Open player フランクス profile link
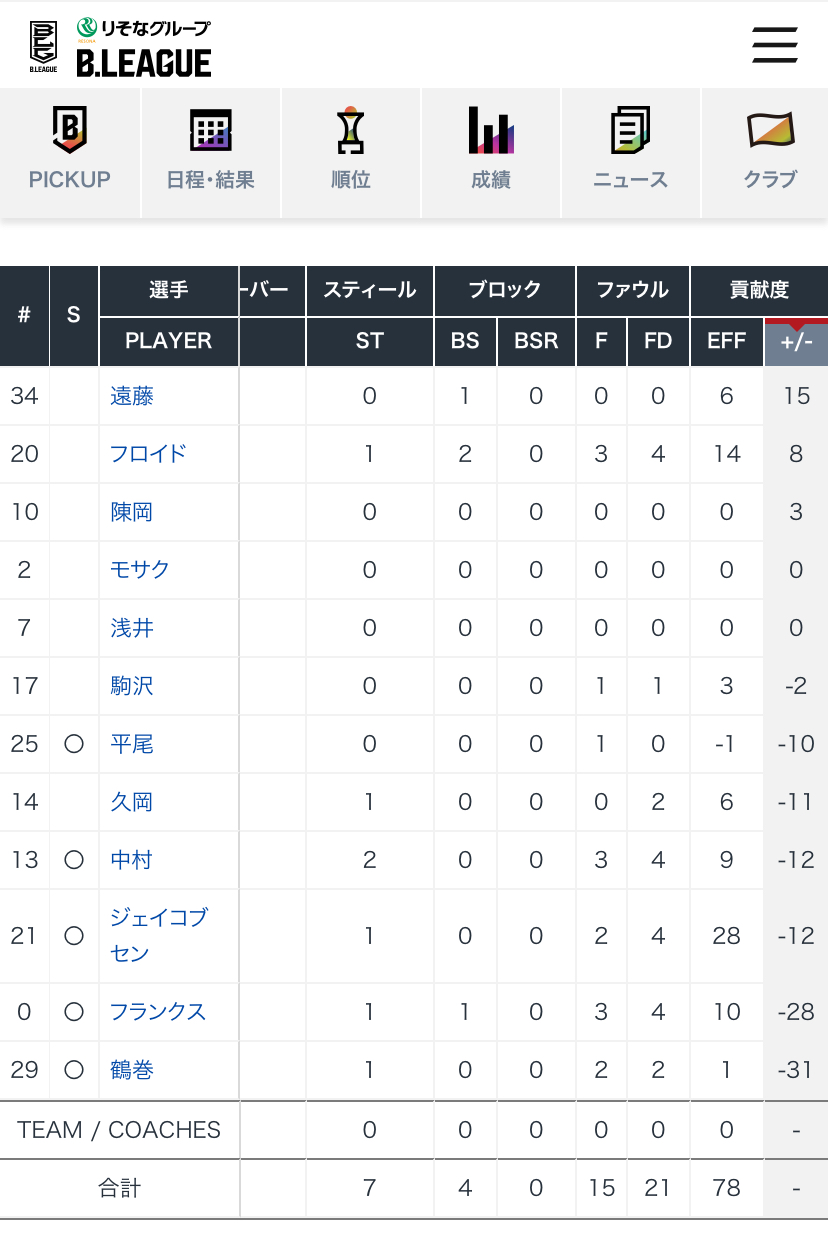This screenshot has height=1253, width=828. (x=158, y=1012)
